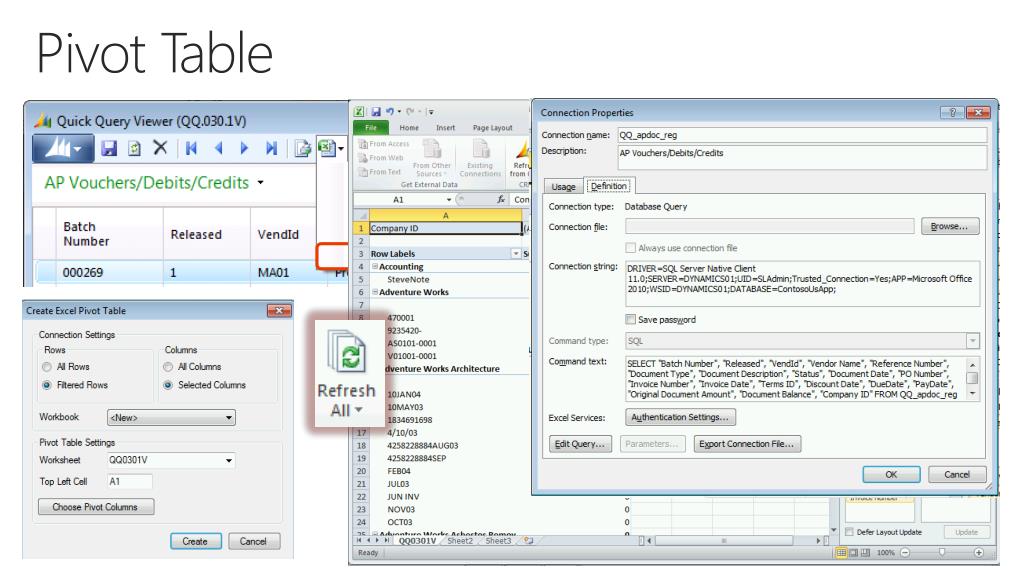Click the delete X icon in Quick Query Viewer
Viewport: 1023px width, 575px height.
point(160,148)
